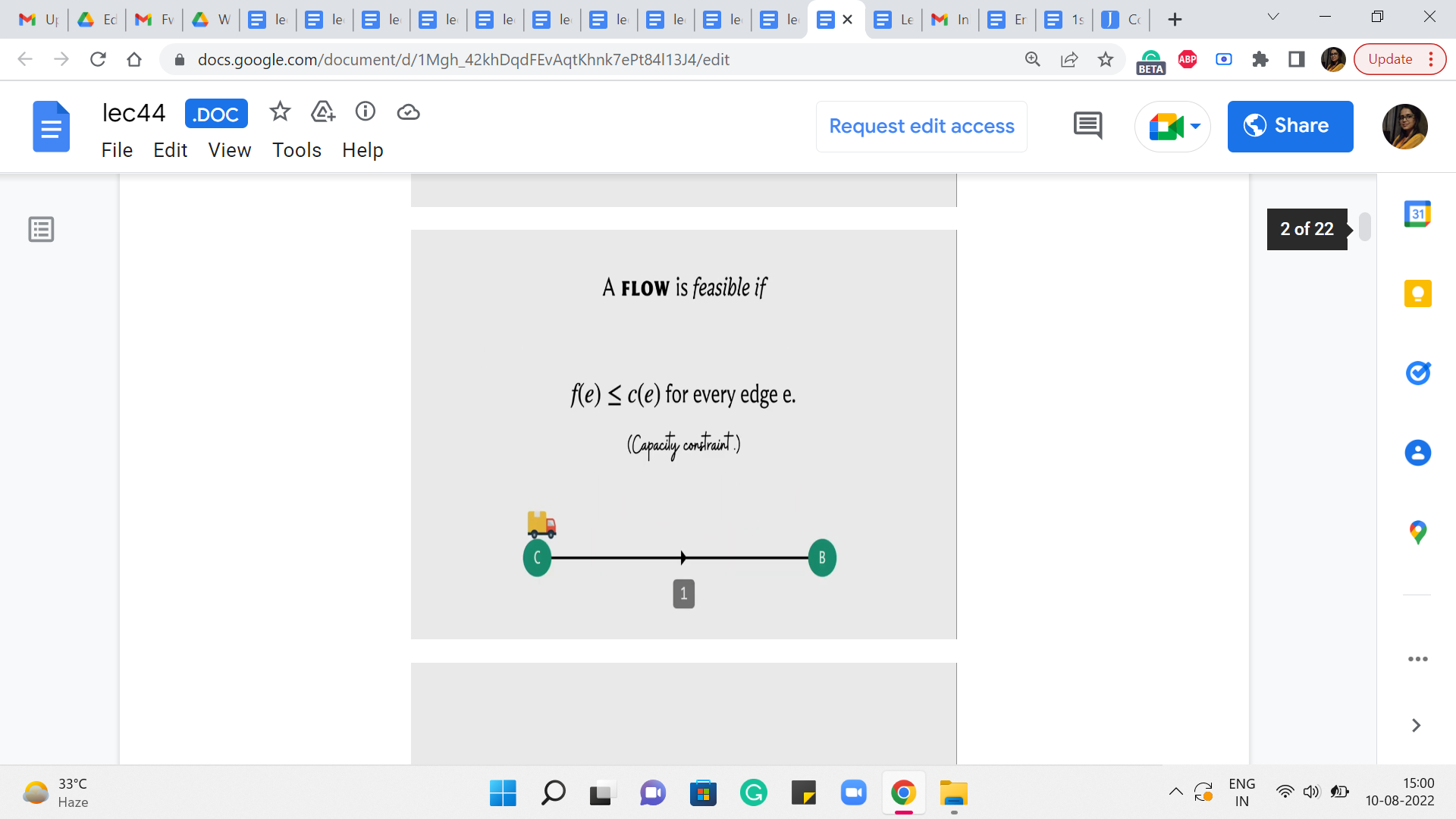Image resolution: width=1456 pixels, height=819 pixels.
Task: Click the document vertical scrollbar thumb
Action: point(1365,227)
